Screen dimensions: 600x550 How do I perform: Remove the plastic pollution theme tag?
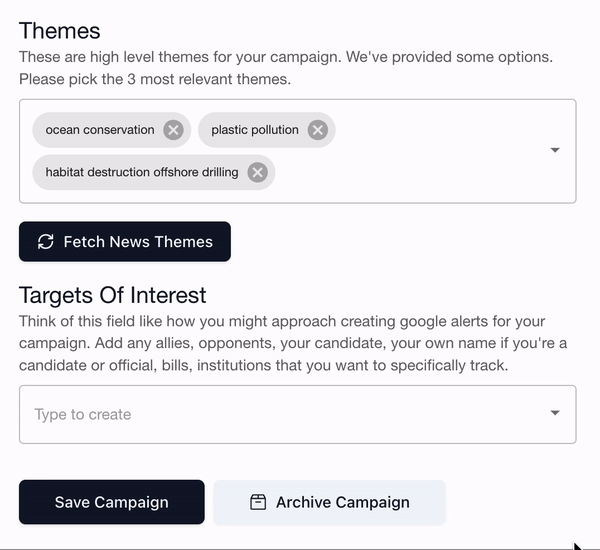point(318,130)
